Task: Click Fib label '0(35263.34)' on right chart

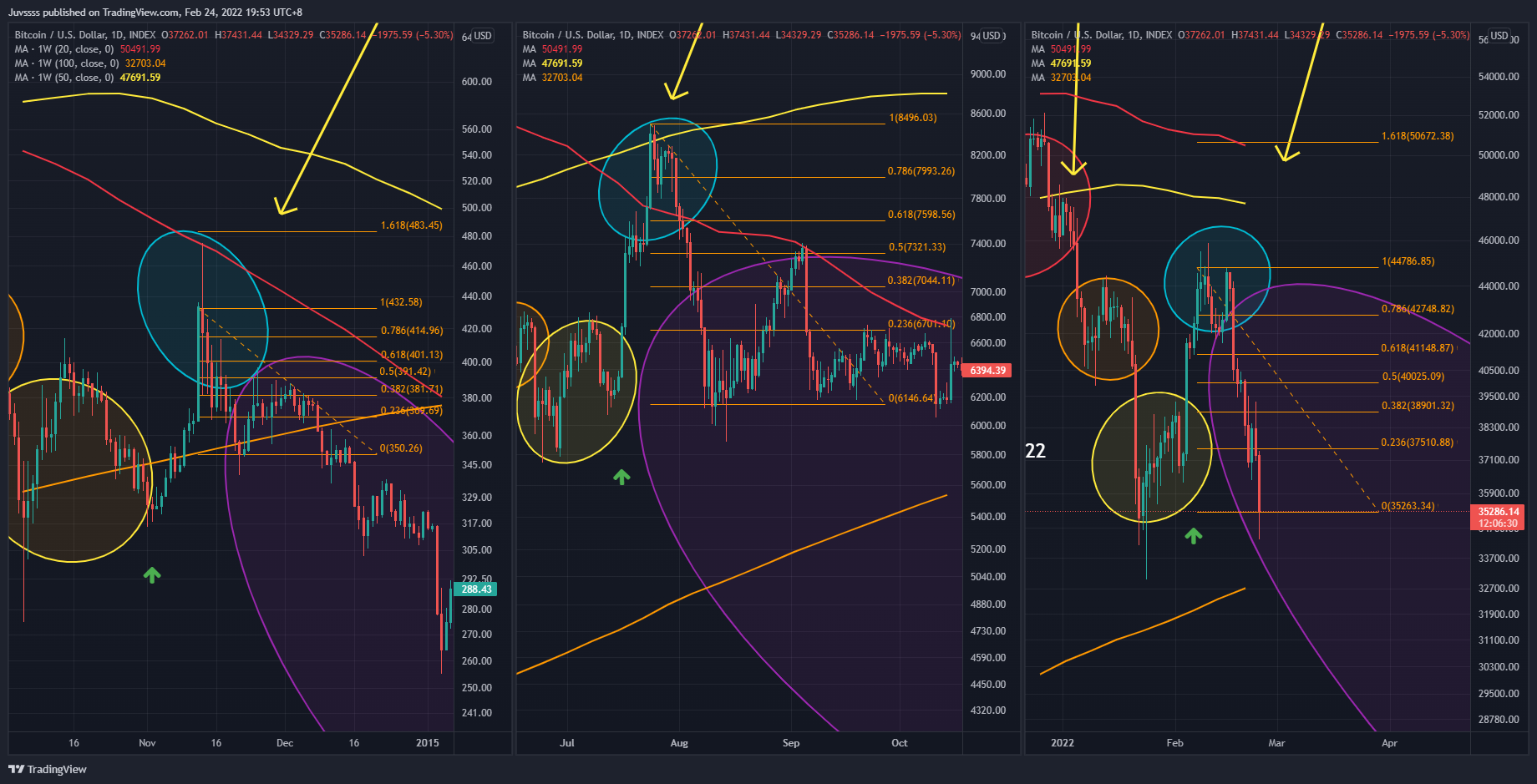Action: tap(1408, 506)
